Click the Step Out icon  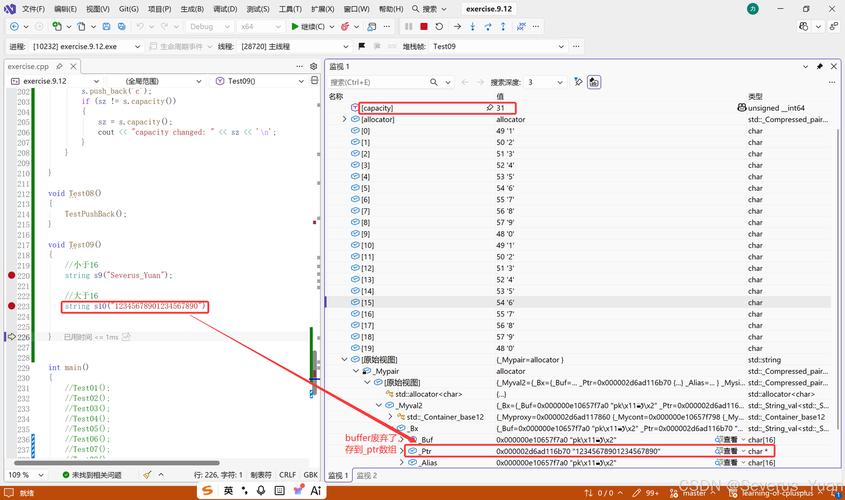(x=503, y=26)
